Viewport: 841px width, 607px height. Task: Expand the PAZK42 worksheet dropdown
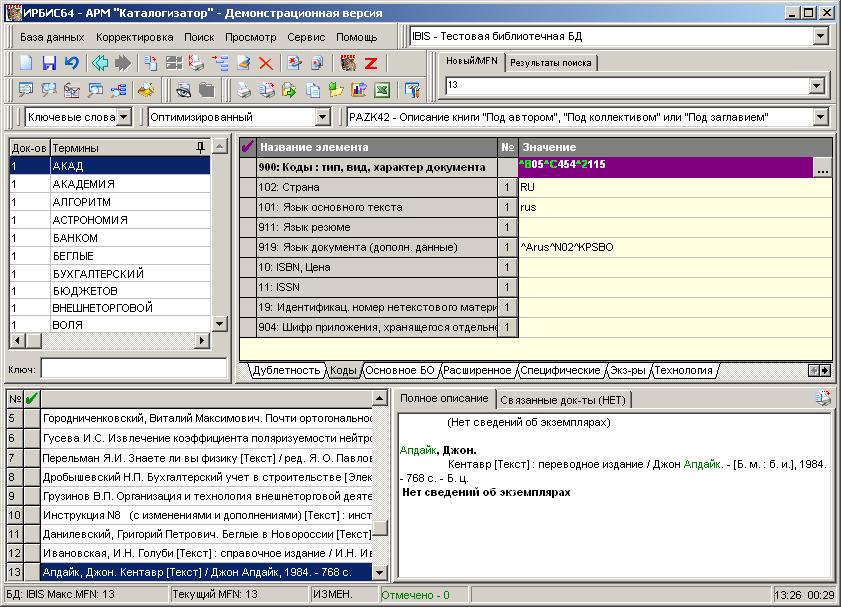tap(821, 117)
